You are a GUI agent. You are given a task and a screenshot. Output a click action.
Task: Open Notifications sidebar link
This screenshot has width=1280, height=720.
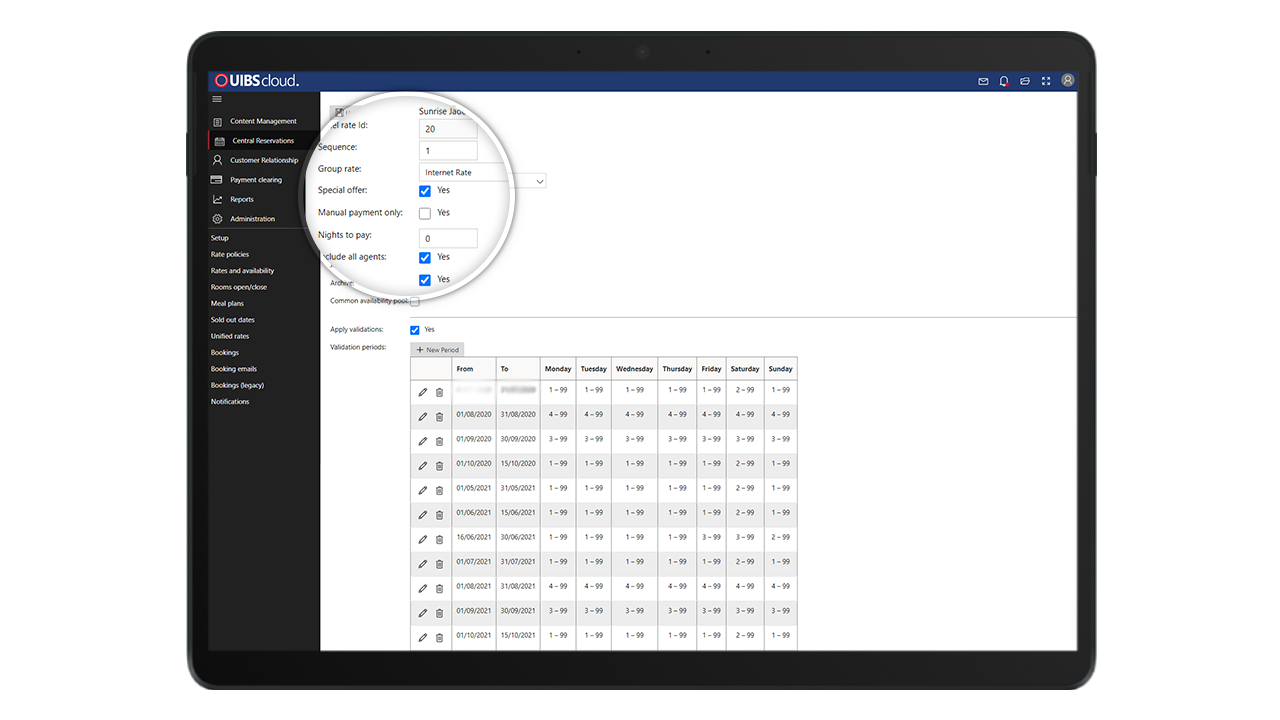[x=230, y=402]
